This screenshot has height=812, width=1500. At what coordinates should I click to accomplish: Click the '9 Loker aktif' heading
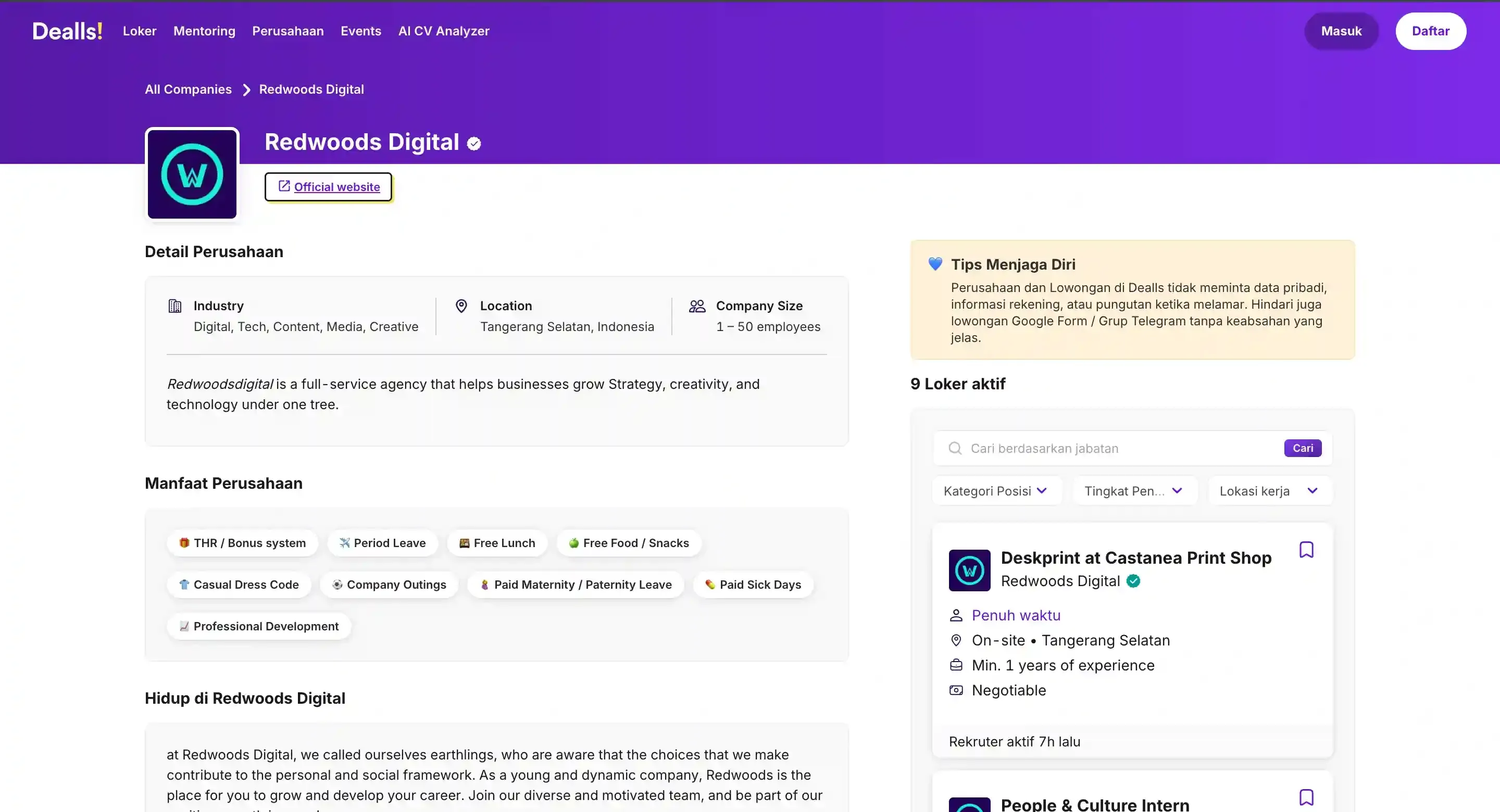point(958,384)
